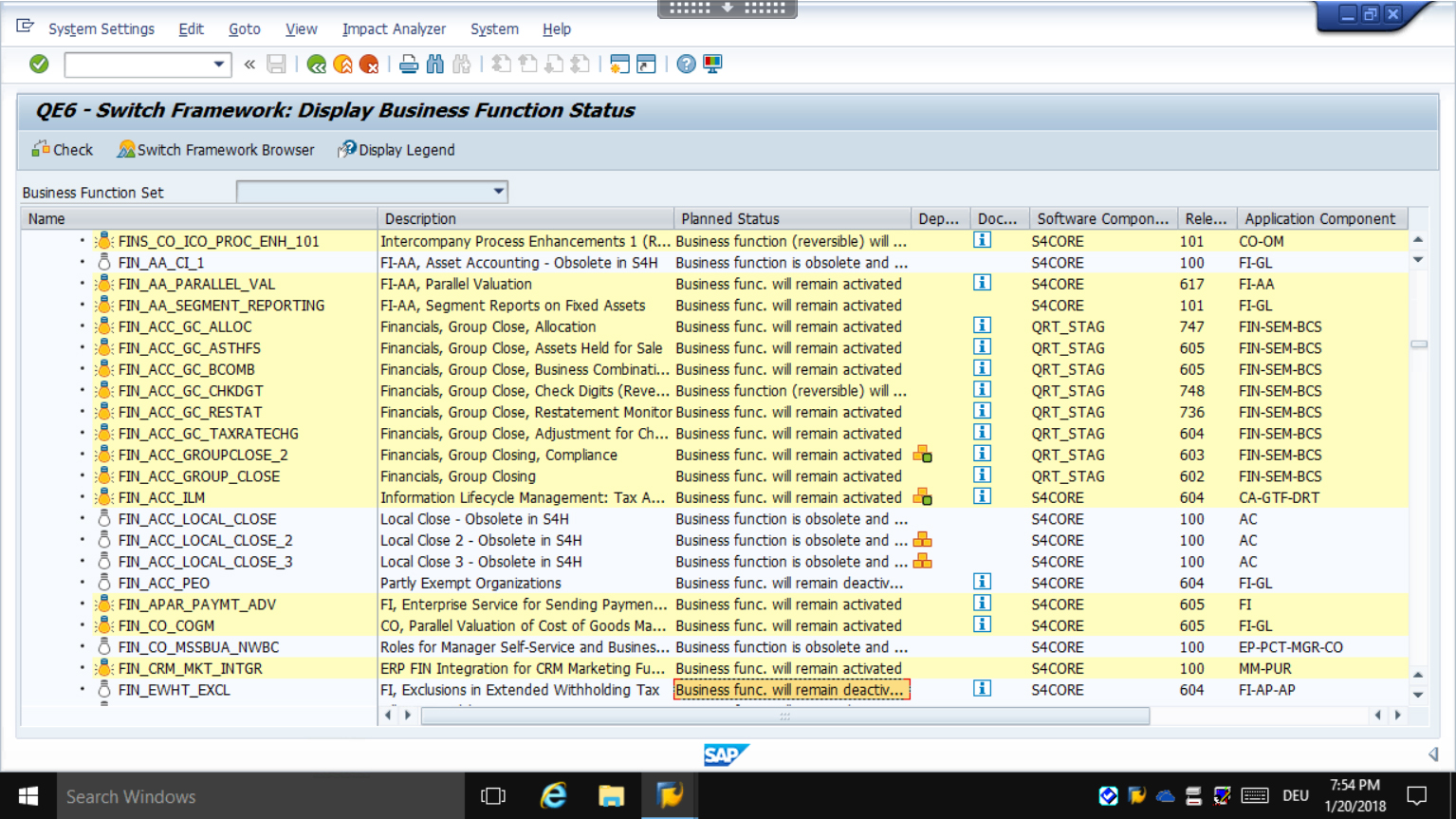Click the Application Component column header

click(1322, 218)
